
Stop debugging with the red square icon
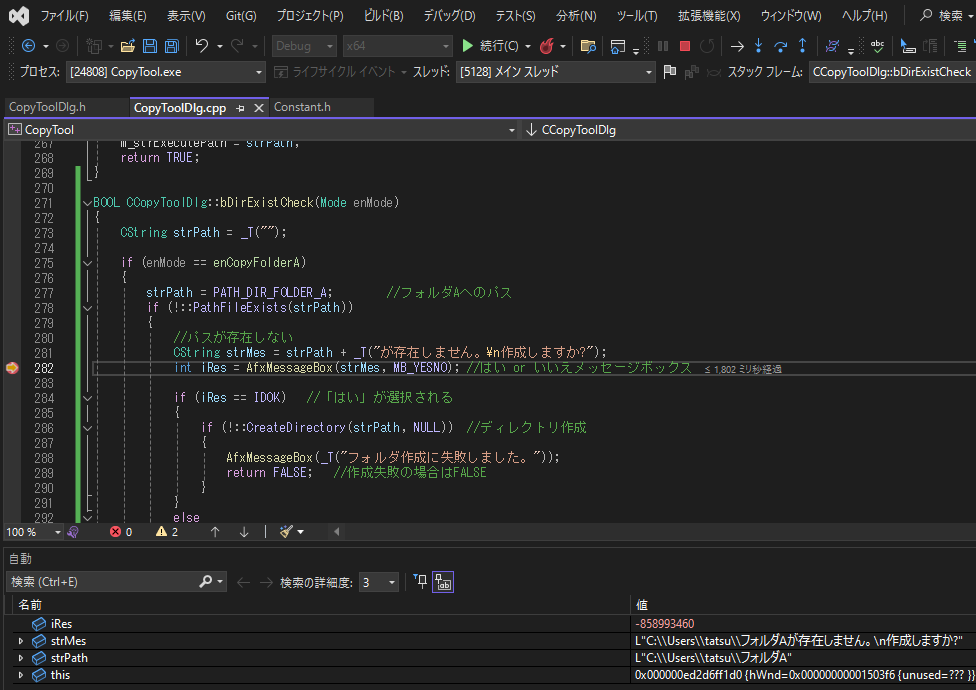(685, 46)
